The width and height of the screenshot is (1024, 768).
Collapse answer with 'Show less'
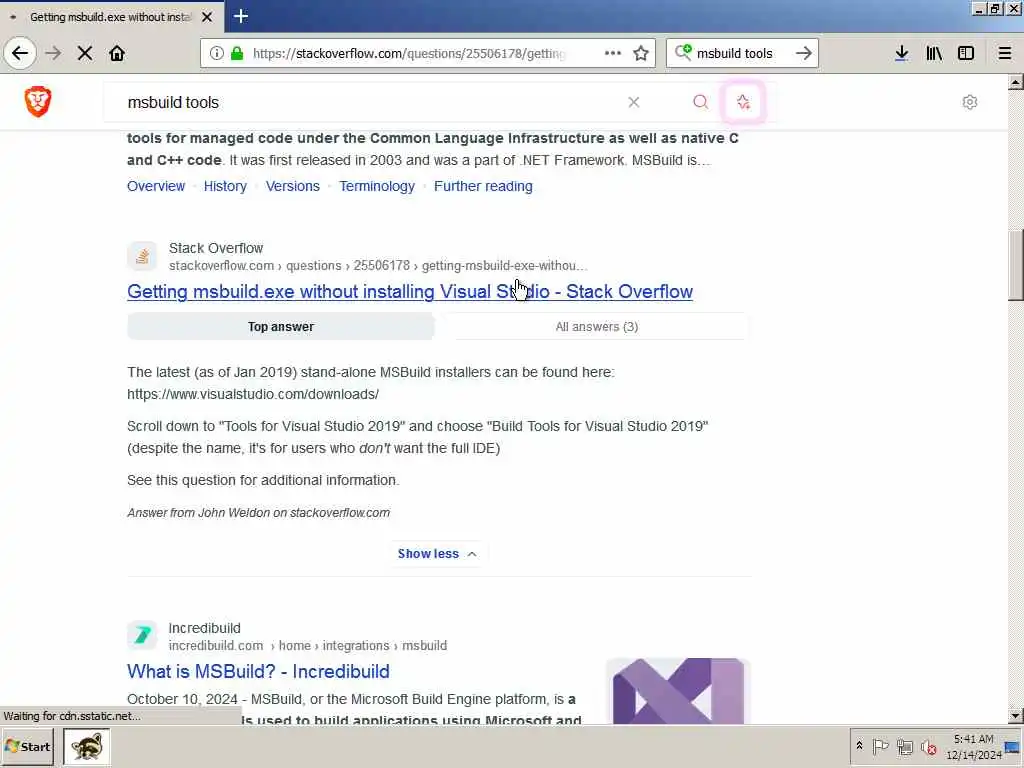click(x=437, y=554)
